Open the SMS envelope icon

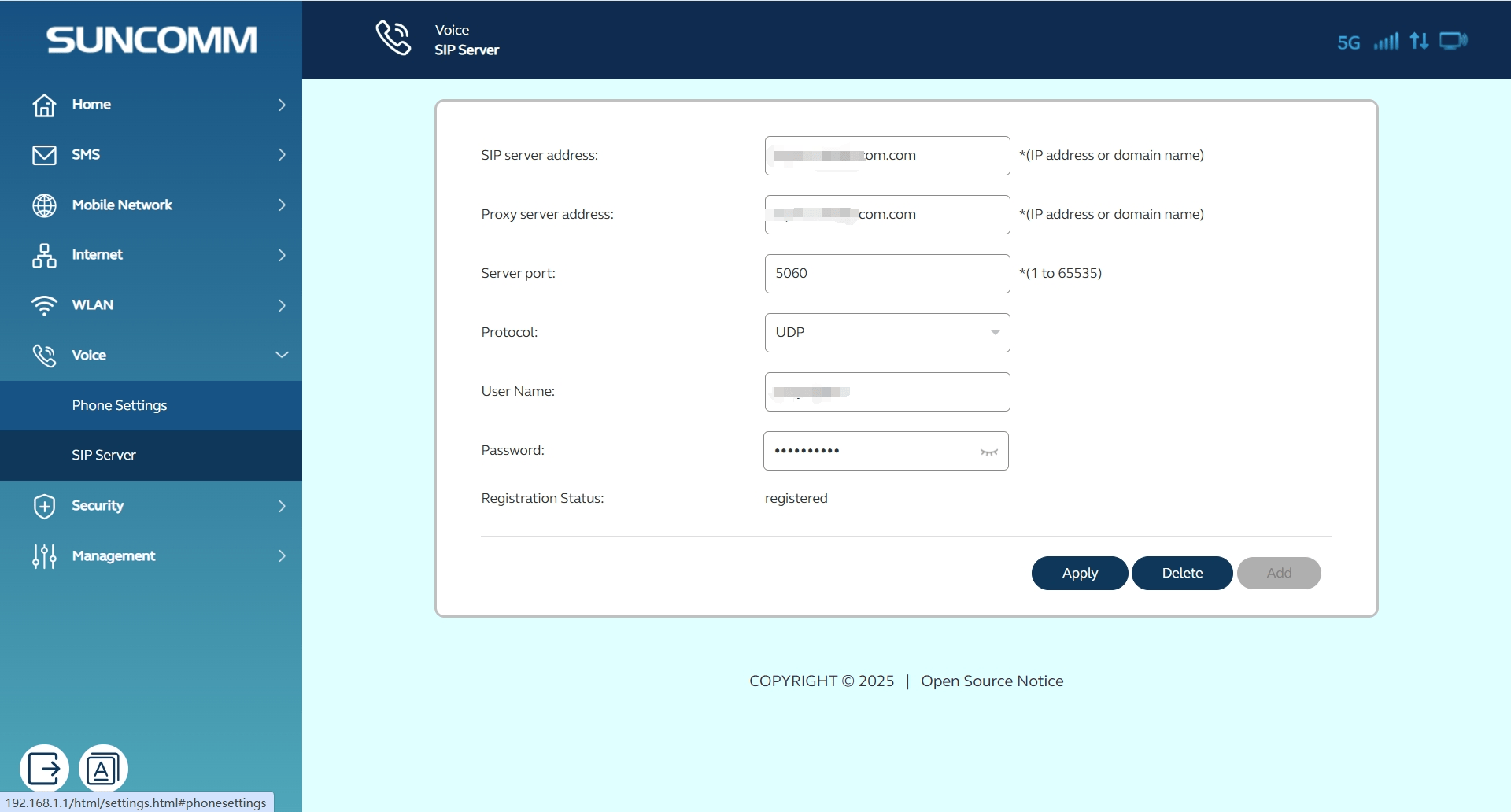45,154
